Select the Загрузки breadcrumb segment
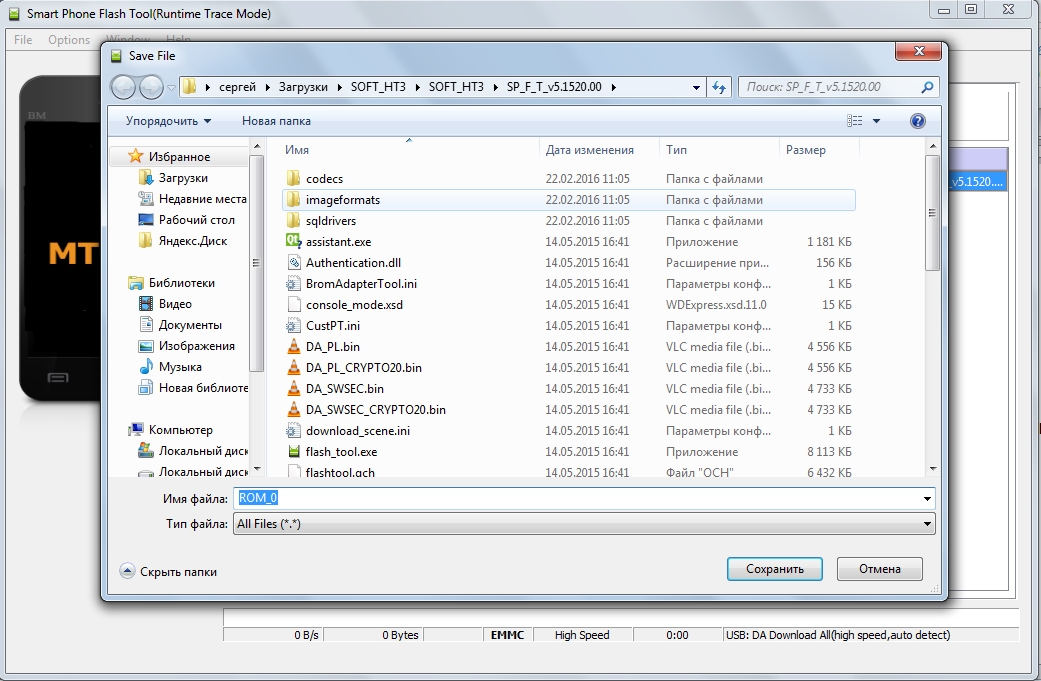The image size is (1041, 681). (303, 87)
